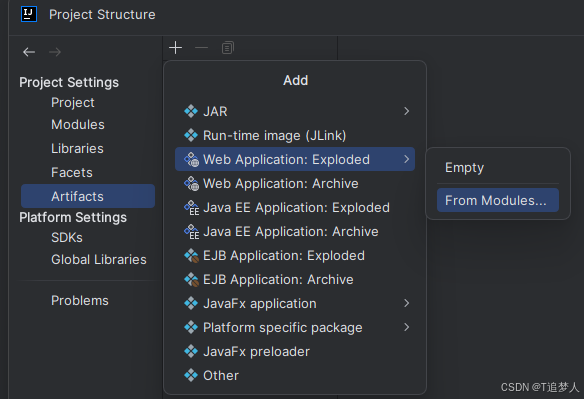Open the Facets settings page
Screen dimensions: 584x399
(x=72, y=172)
